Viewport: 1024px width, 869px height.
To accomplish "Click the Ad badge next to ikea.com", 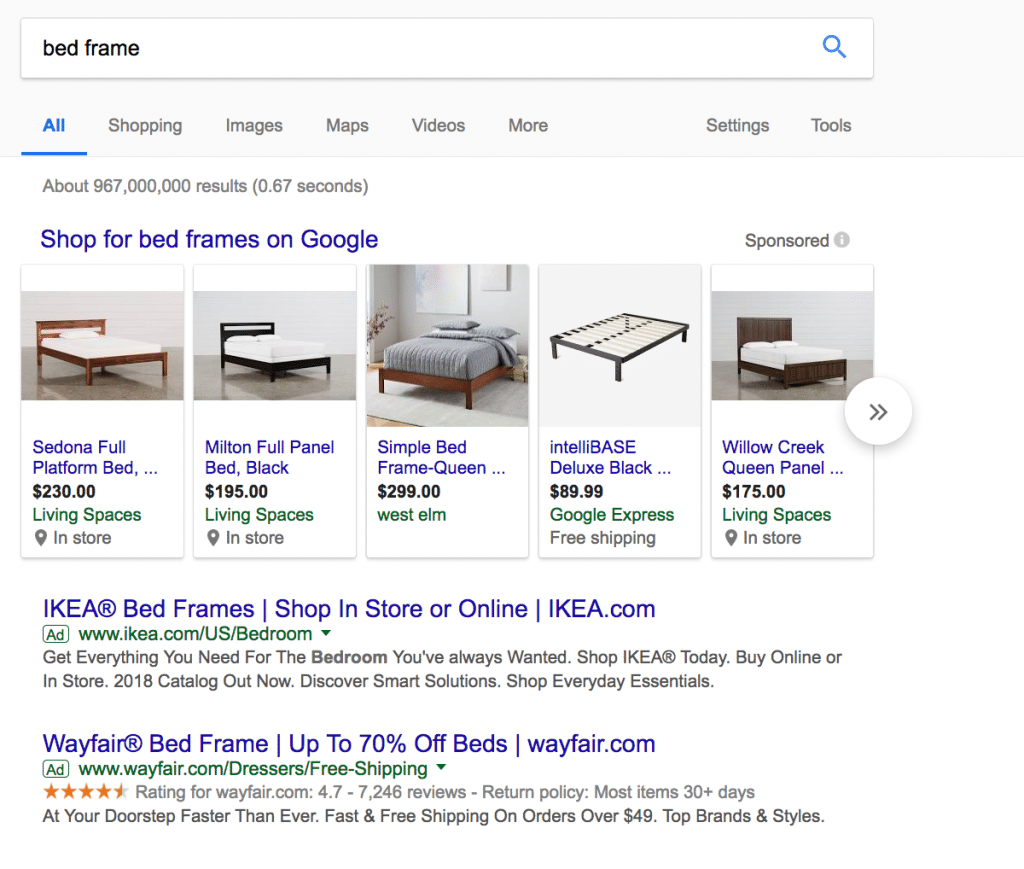I will pyautogui.click(x=55, y=634).
